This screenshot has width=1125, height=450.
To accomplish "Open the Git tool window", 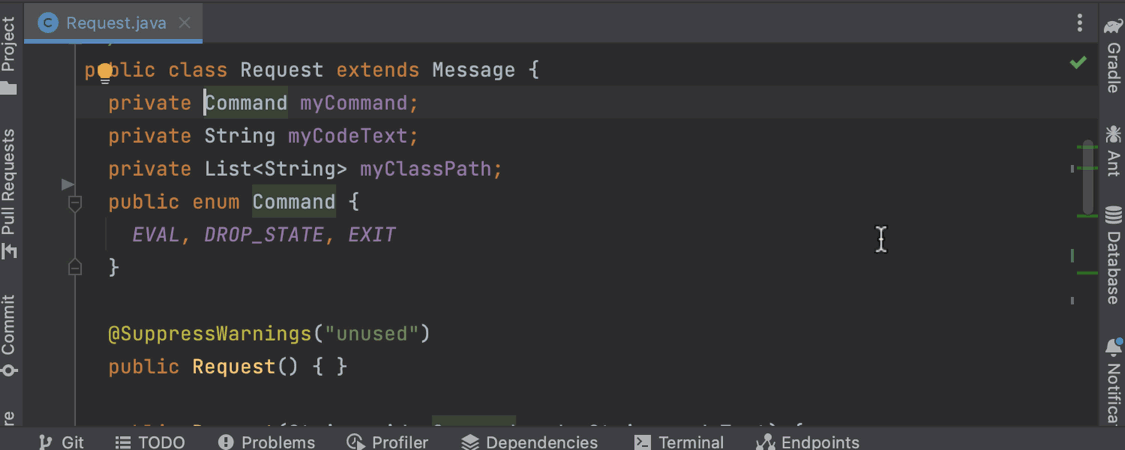I will click(x=61, y=441).
